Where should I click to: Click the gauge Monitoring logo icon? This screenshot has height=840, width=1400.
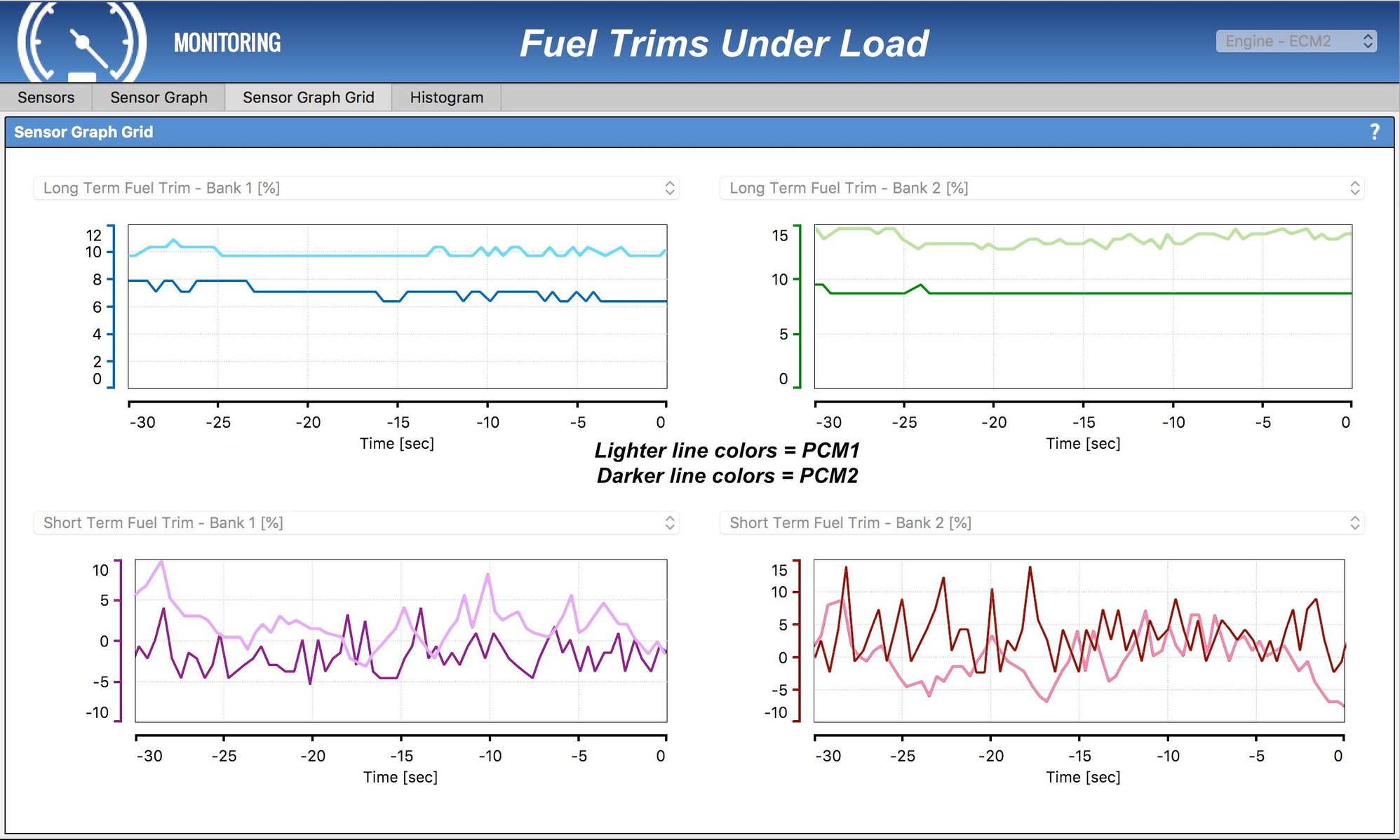coord(81,42)
